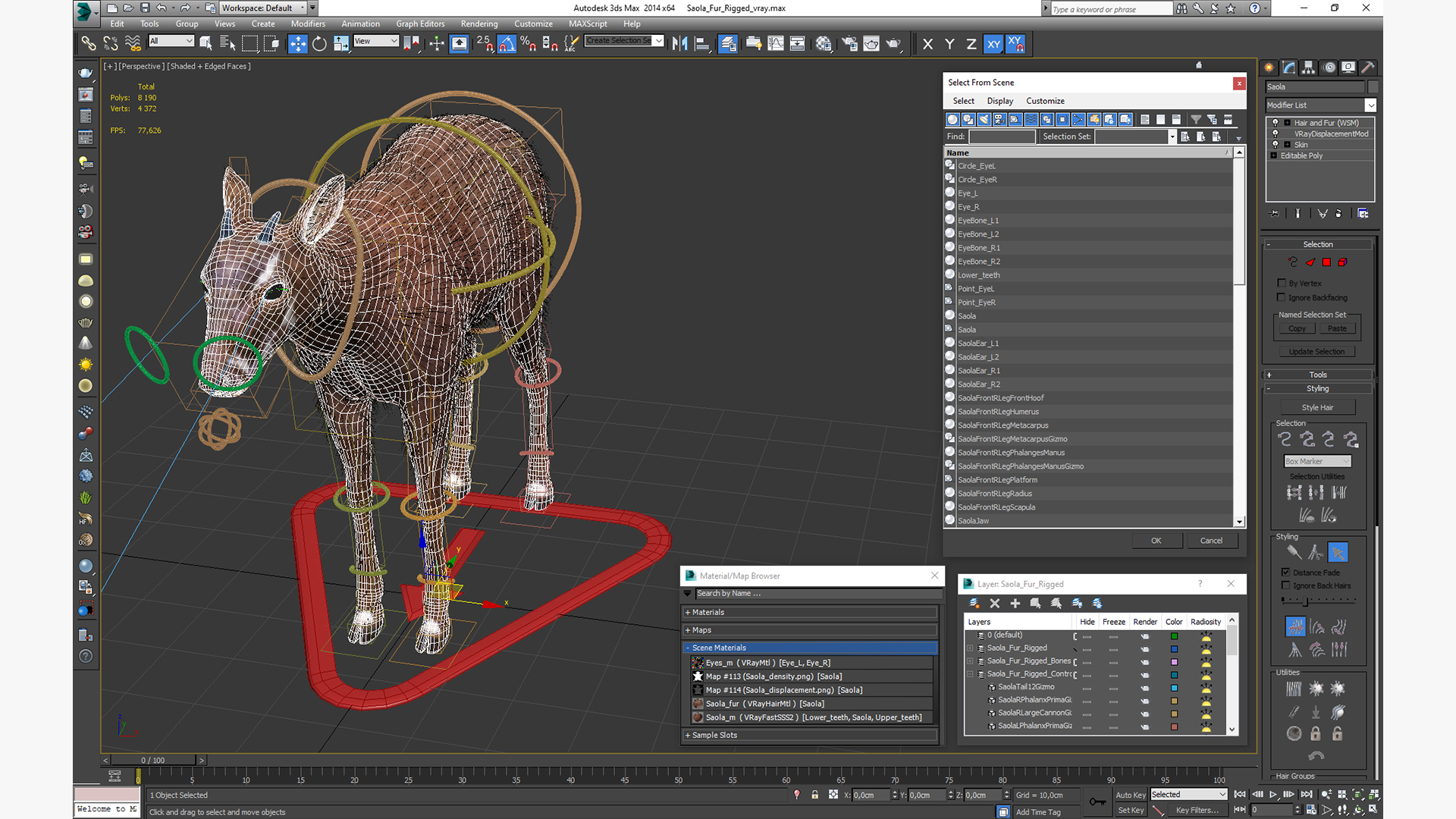Toggle visibility of Saola_Fur_Rigged layer

[1087, 648]
